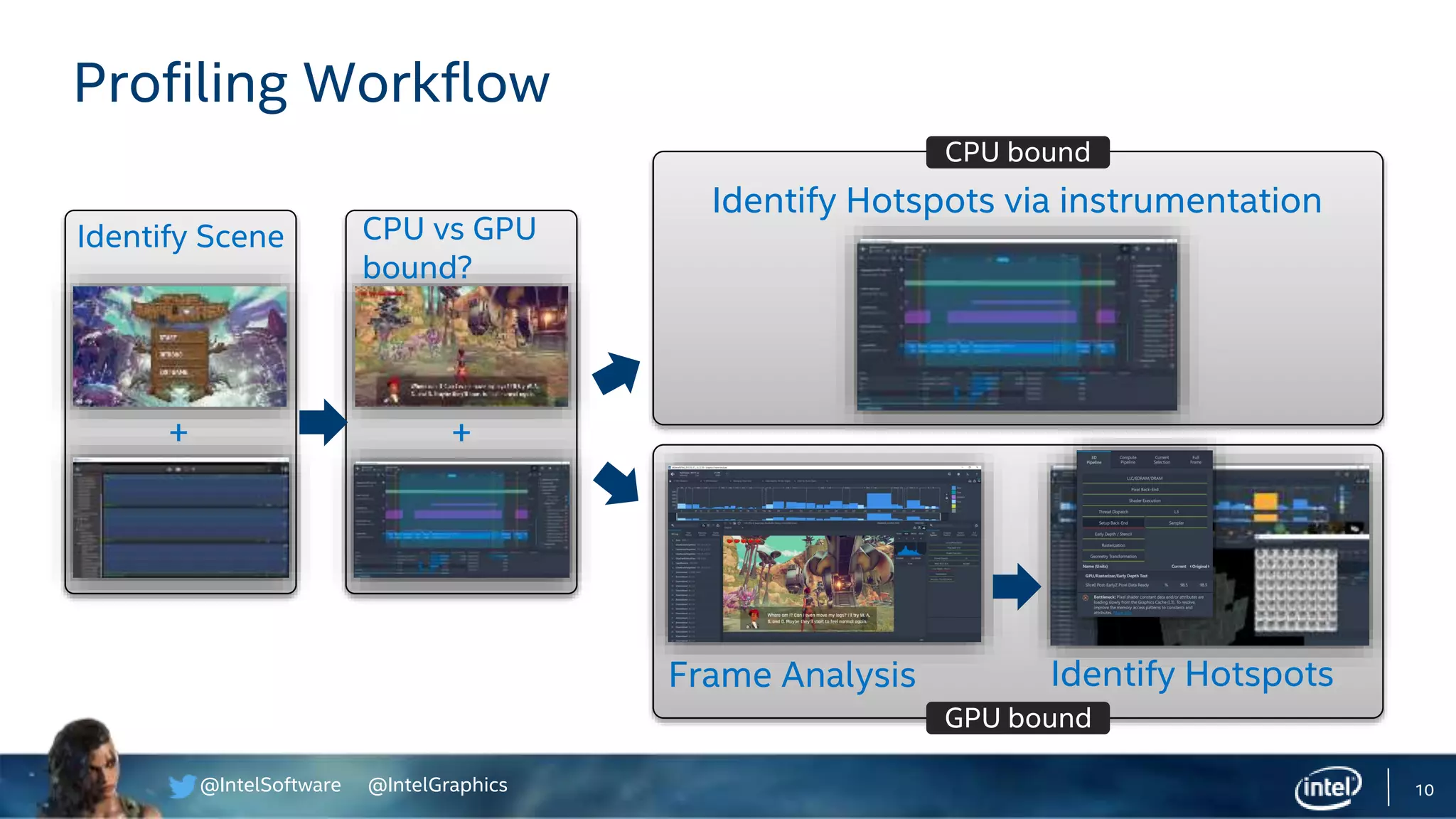Select the Shader Execution stage
This screenshot has width=1456, height=819.
pos(1145,500)
